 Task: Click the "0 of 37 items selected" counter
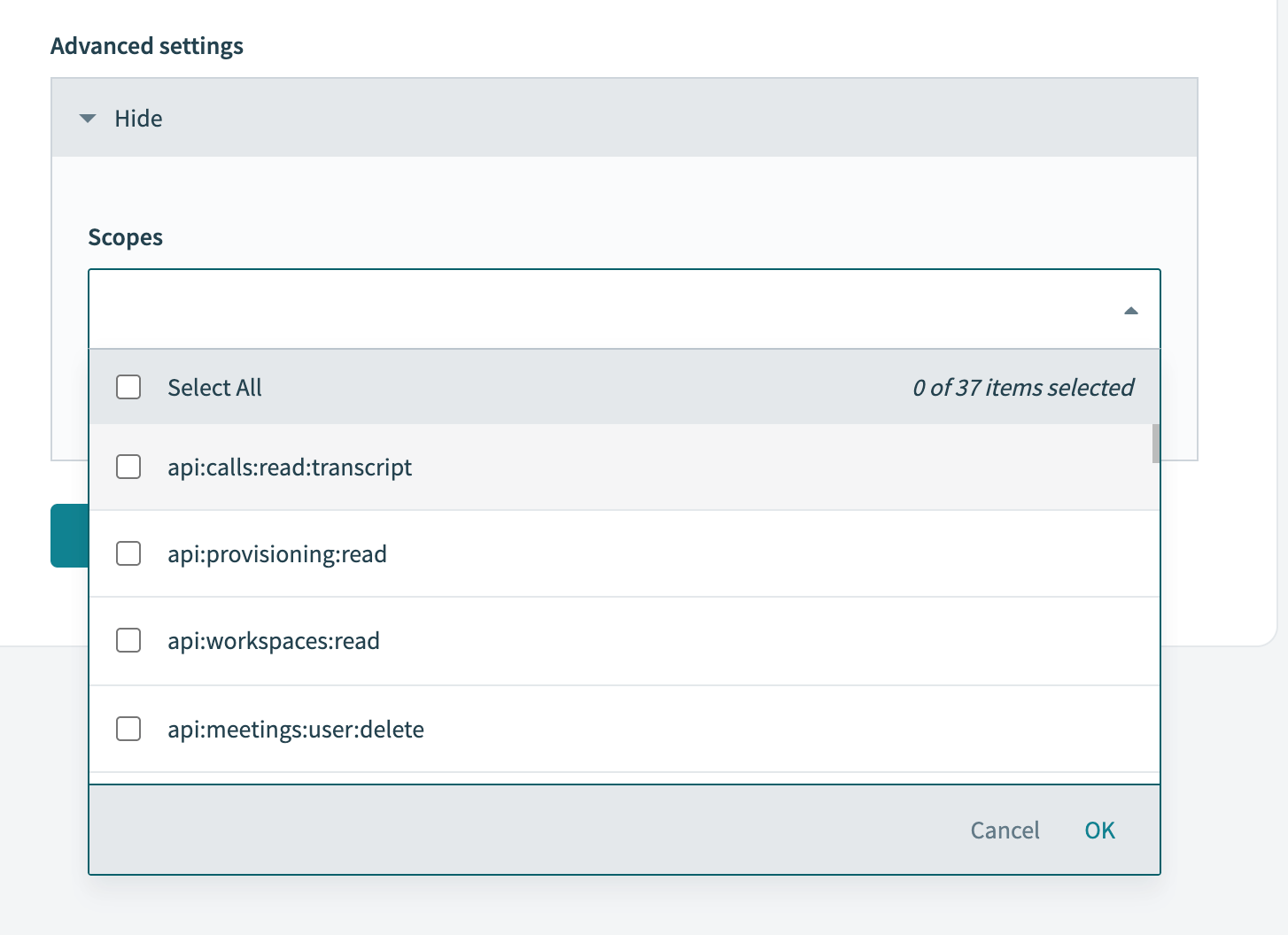tap(1023, 388)
